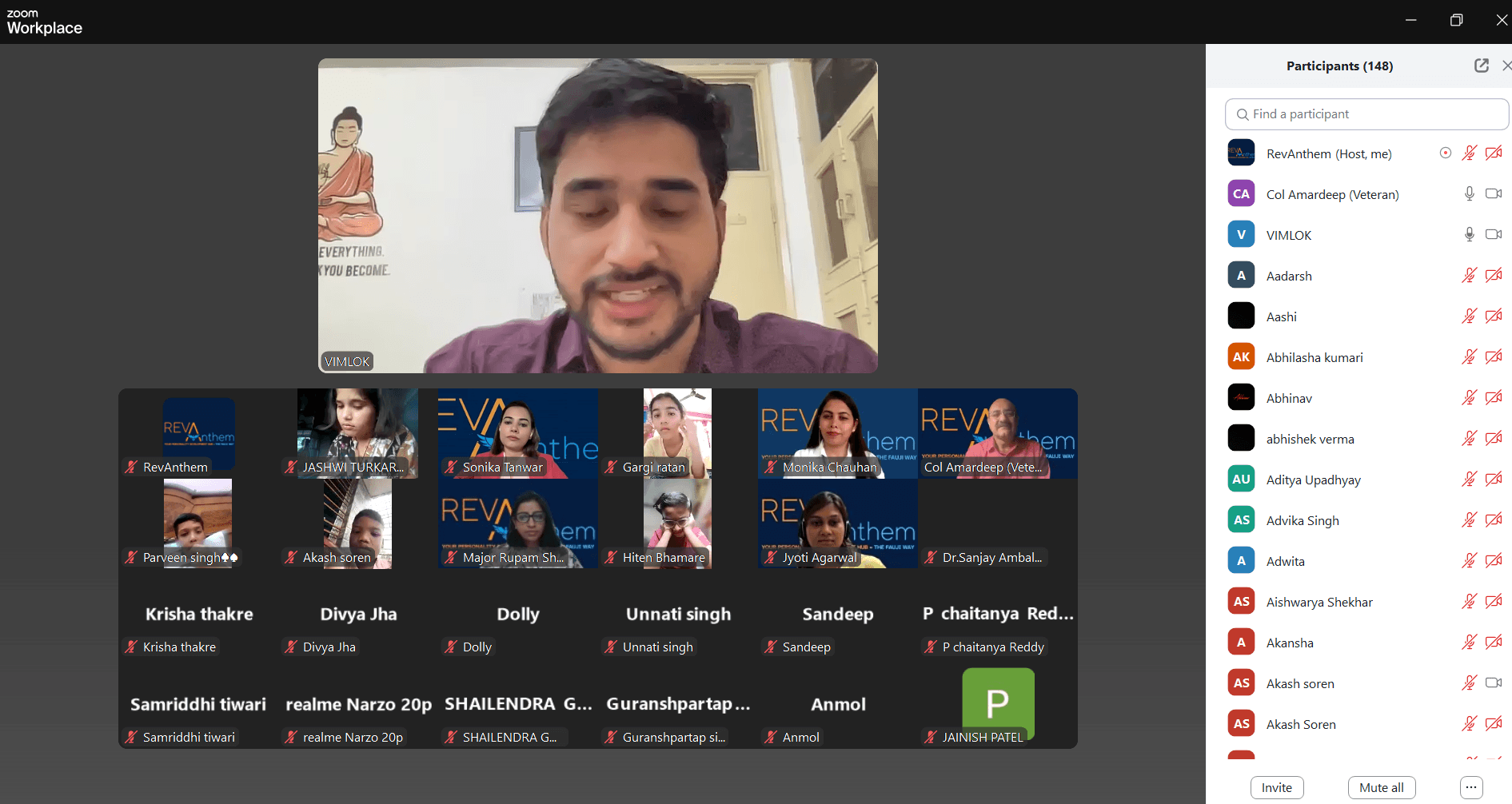Click Sonika Tanwar's video thumbnail
Screen dimensions: 1512x804
click(x=517, y=432)
